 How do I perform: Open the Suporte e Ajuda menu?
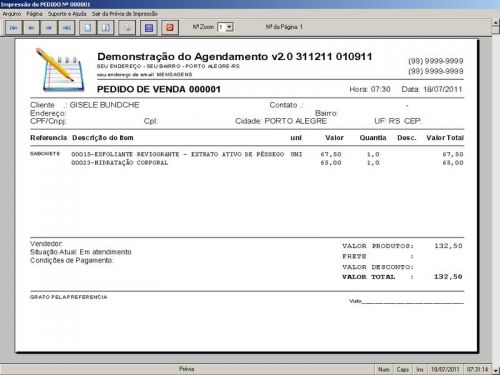point(67,14)
